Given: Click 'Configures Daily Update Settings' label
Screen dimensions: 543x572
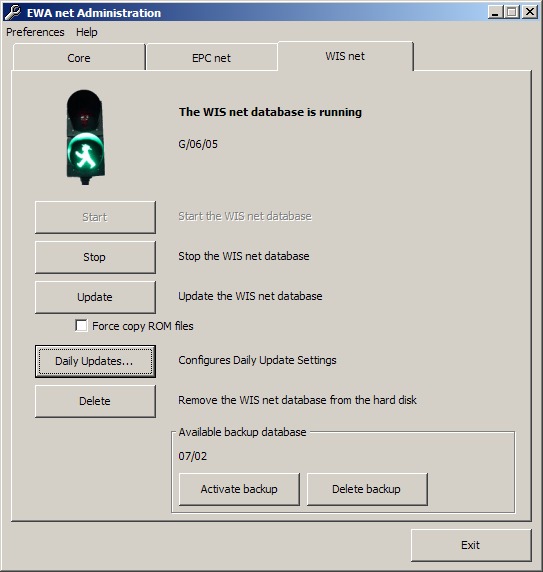Looking at the screenshot, I should [x=257, y=360].
